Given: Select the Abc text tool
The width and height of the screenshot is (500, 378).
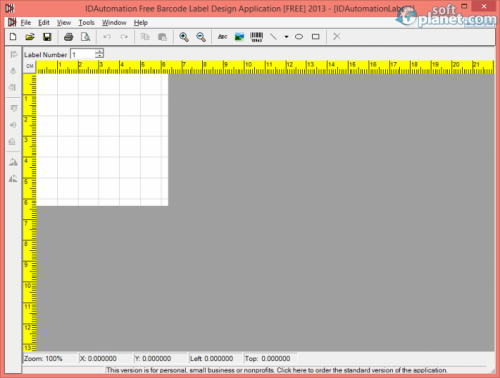Looking at the screenshot, I should tap(222, 37).
